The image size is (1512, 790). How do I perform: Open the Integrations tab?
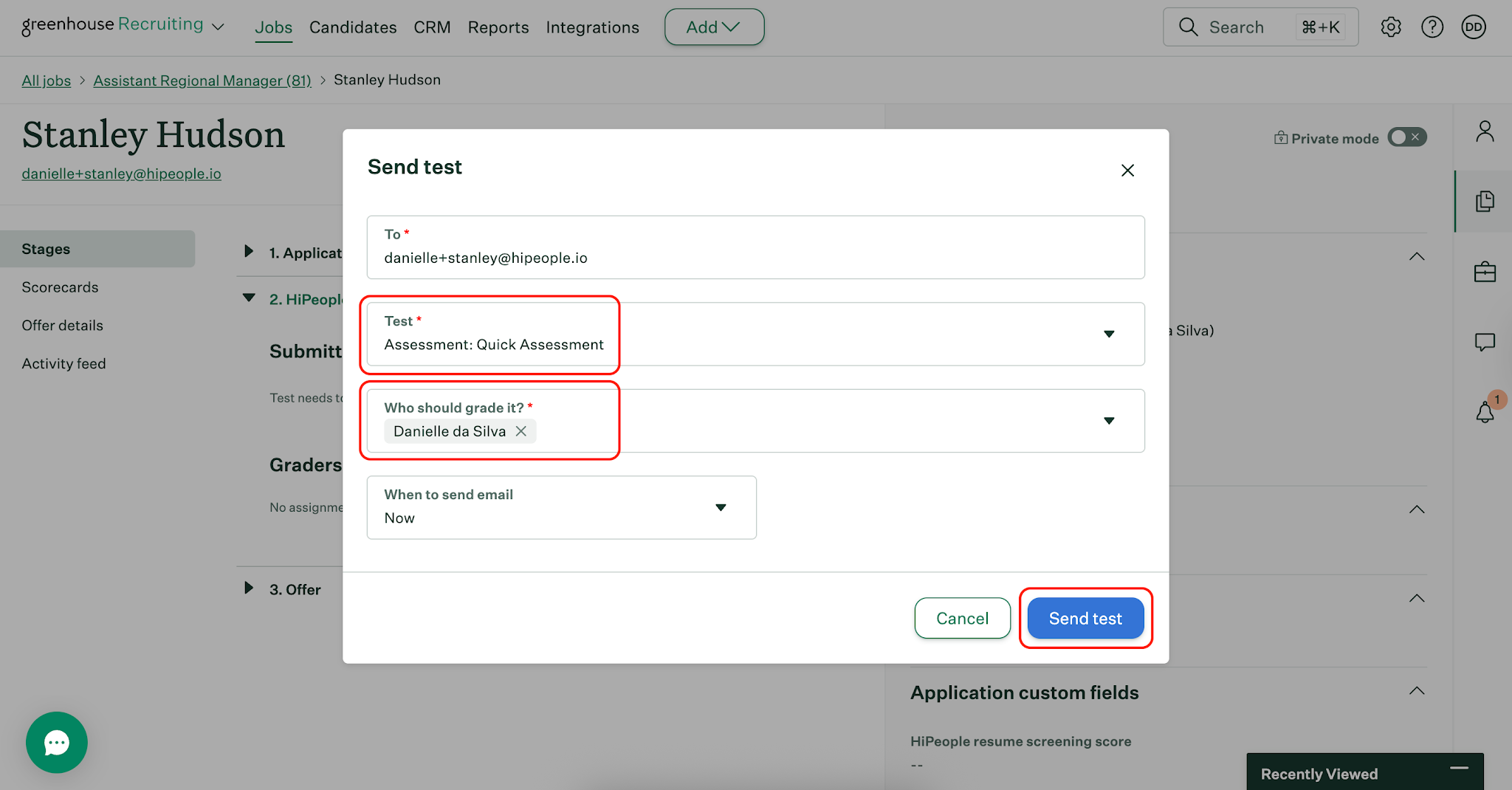593,27
